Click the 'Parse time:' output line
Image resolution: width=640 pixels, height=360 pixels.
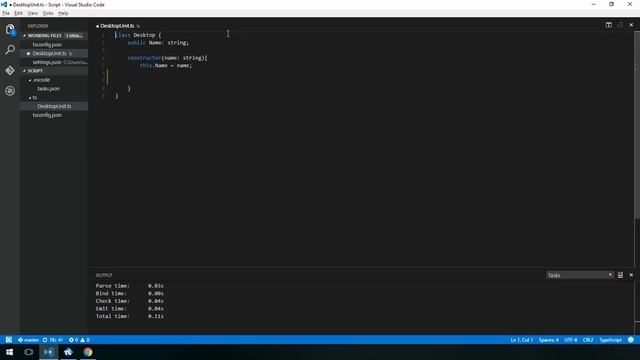[x=130, y=286]
